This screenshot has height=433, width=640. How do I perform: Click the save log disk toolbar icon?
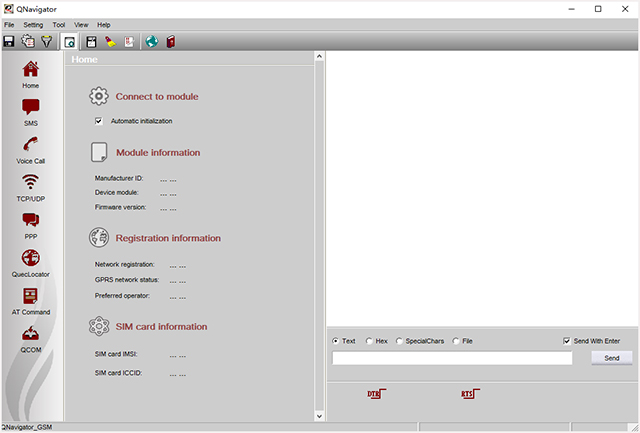coord(91,42)
